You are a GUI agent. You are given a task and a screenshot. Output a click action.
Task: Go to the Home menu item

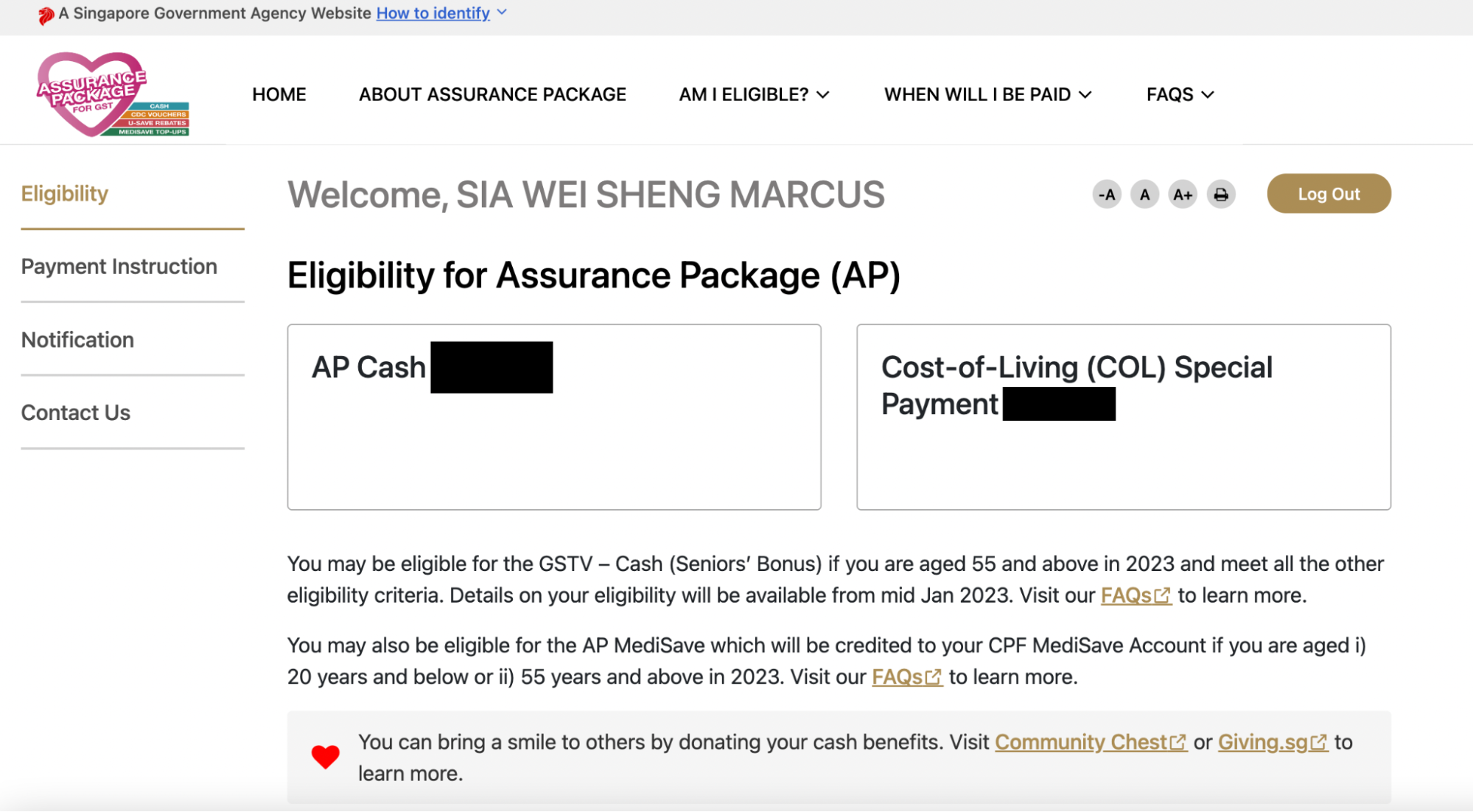point(279,94)
